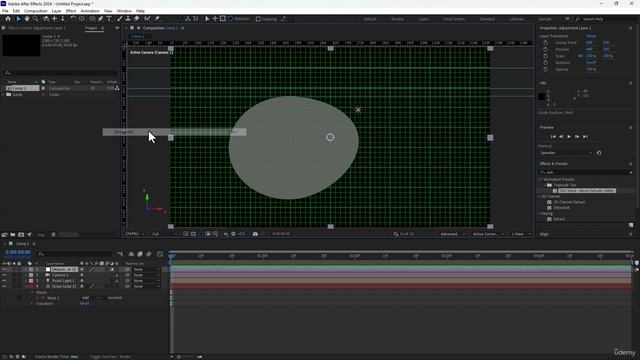Open the Full resolution dropdown

coord(164,234)
